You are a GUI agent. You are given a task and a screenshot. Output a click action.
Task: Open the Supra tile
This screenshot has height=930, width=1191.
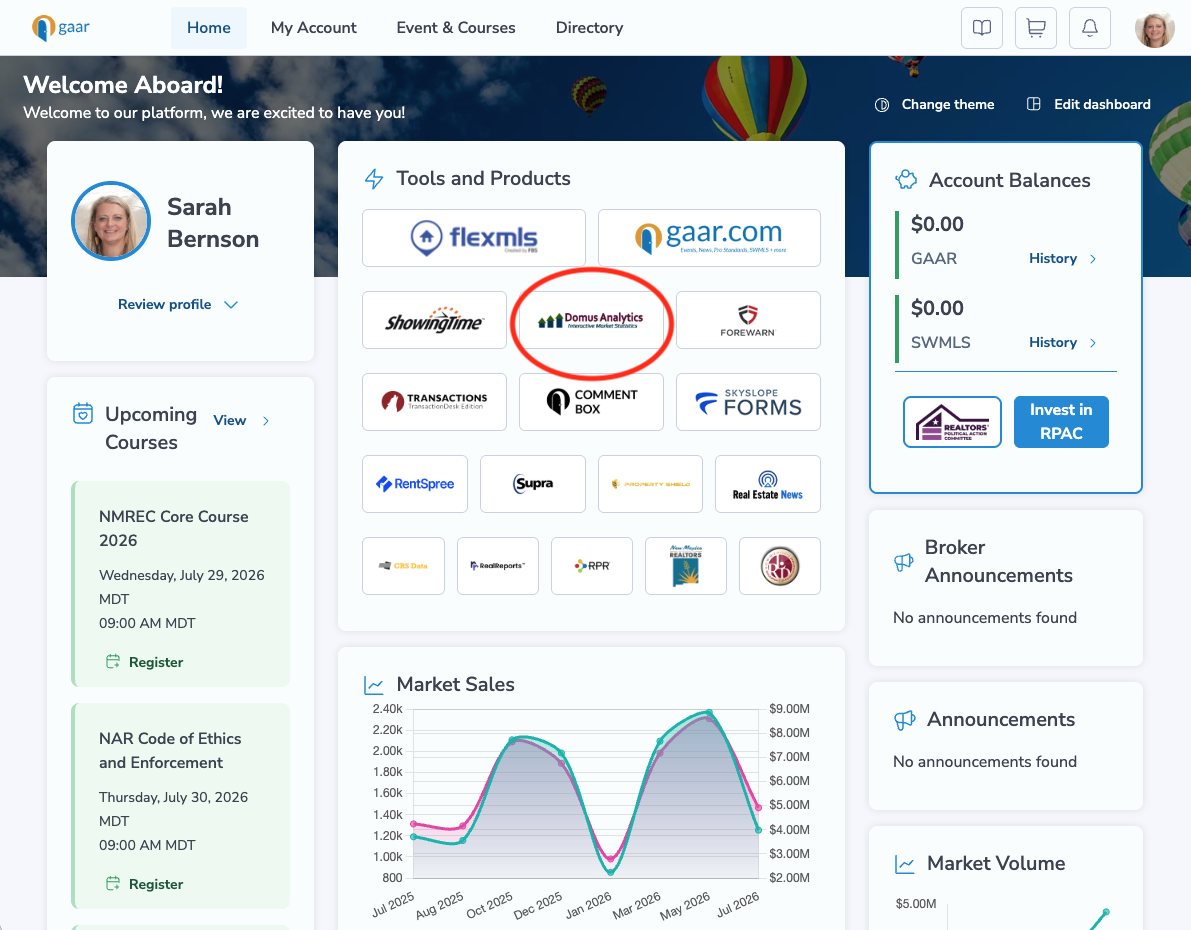pyautogui.click(x=532, y=484)
